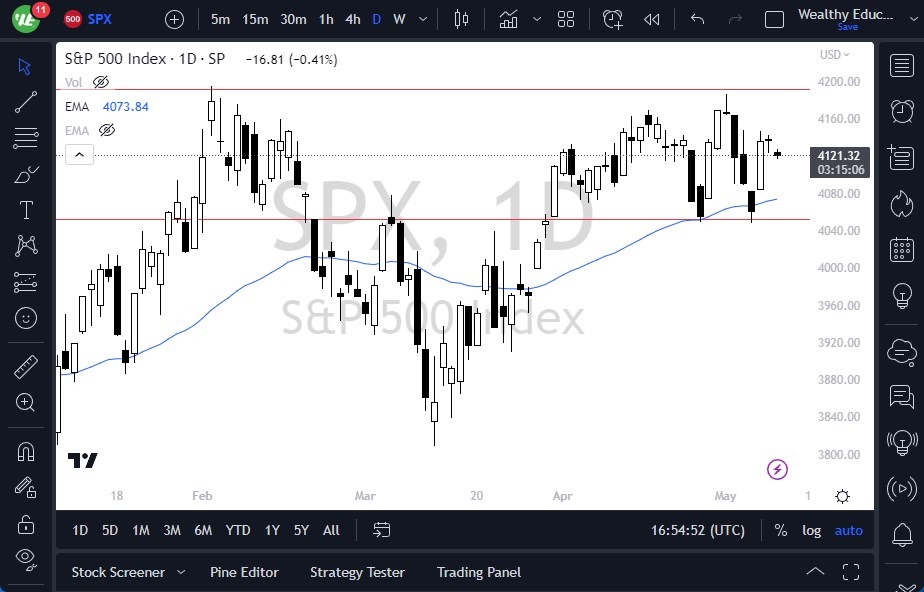The width and height of the screenshot is (924, 592).
Task: Select the chart layout square button
Action: (x=774, y=19)
